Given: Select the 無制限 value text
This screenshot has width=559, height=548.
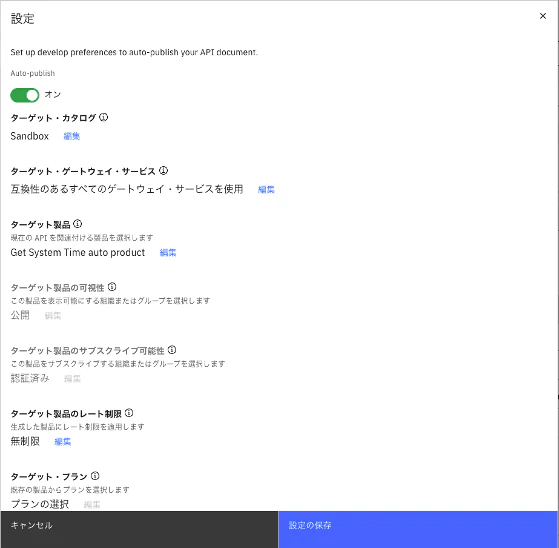Looking at the screenshot, I should (x=25, y=441).
